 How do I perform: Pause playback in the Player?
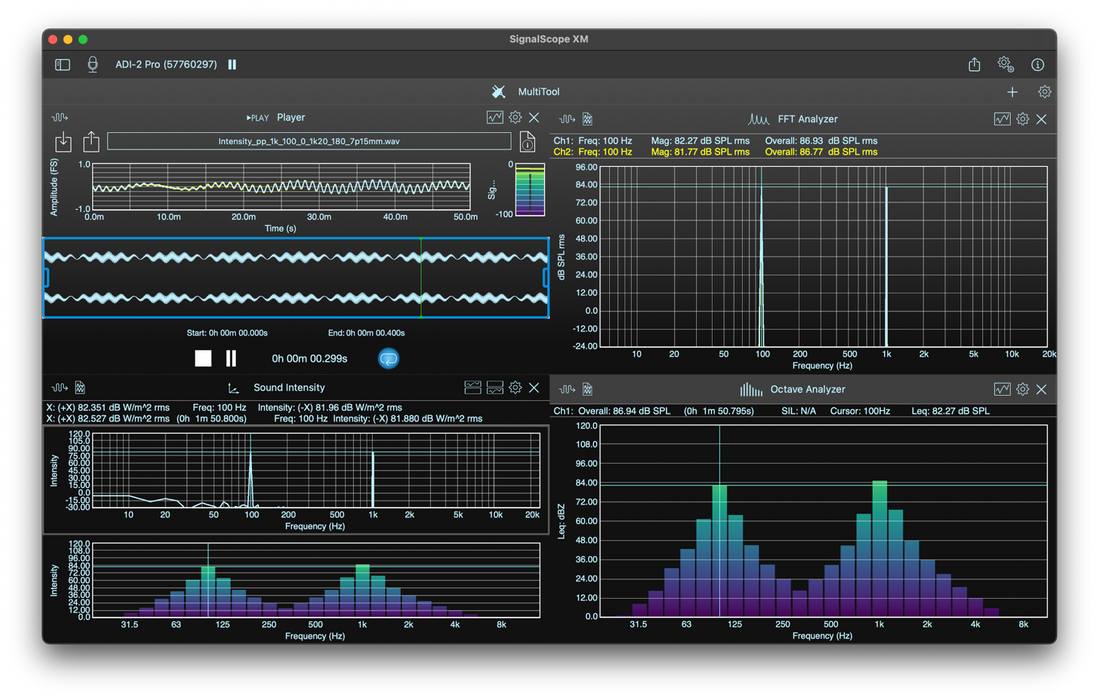point(231,358)
